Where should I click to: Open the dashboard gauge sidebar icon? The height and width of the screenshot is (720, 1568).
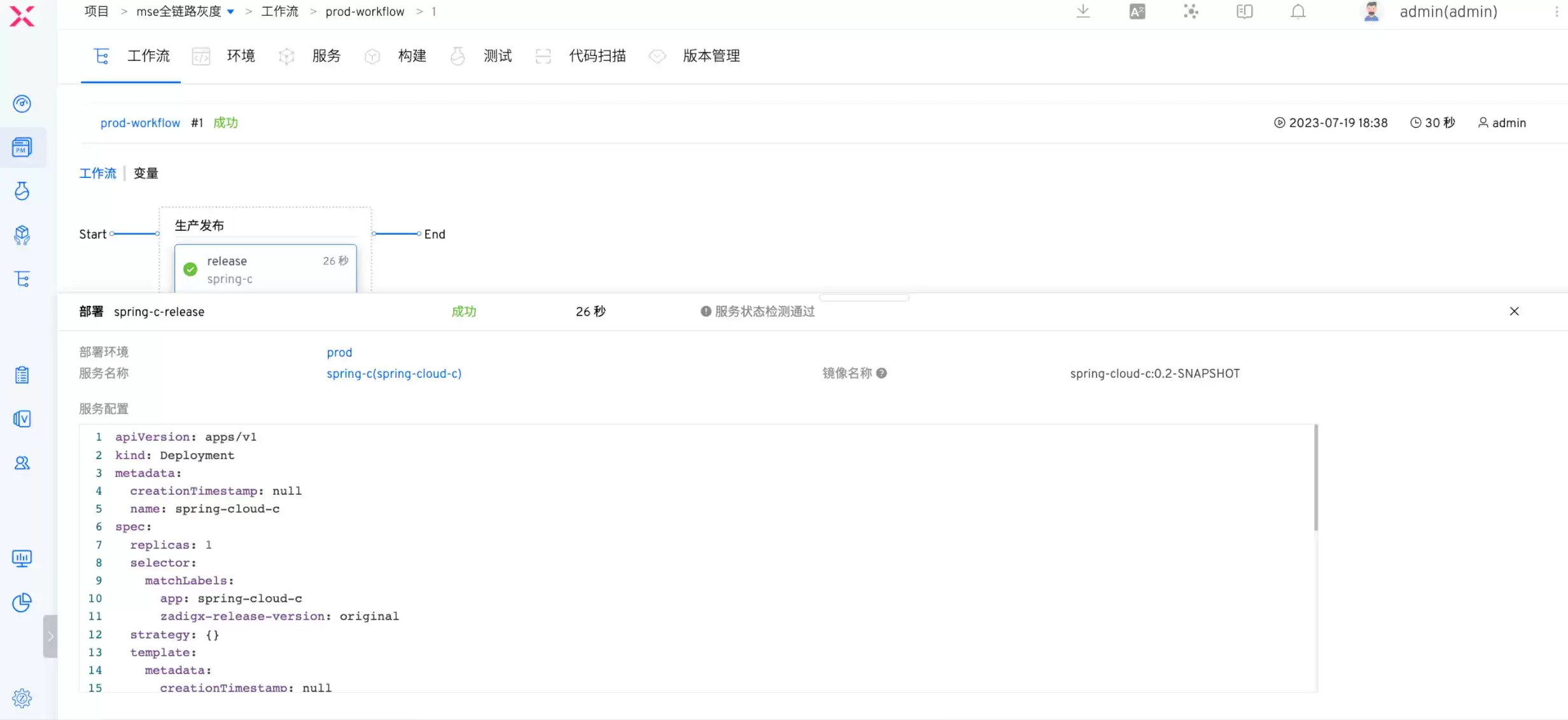(x=22, y=104)
